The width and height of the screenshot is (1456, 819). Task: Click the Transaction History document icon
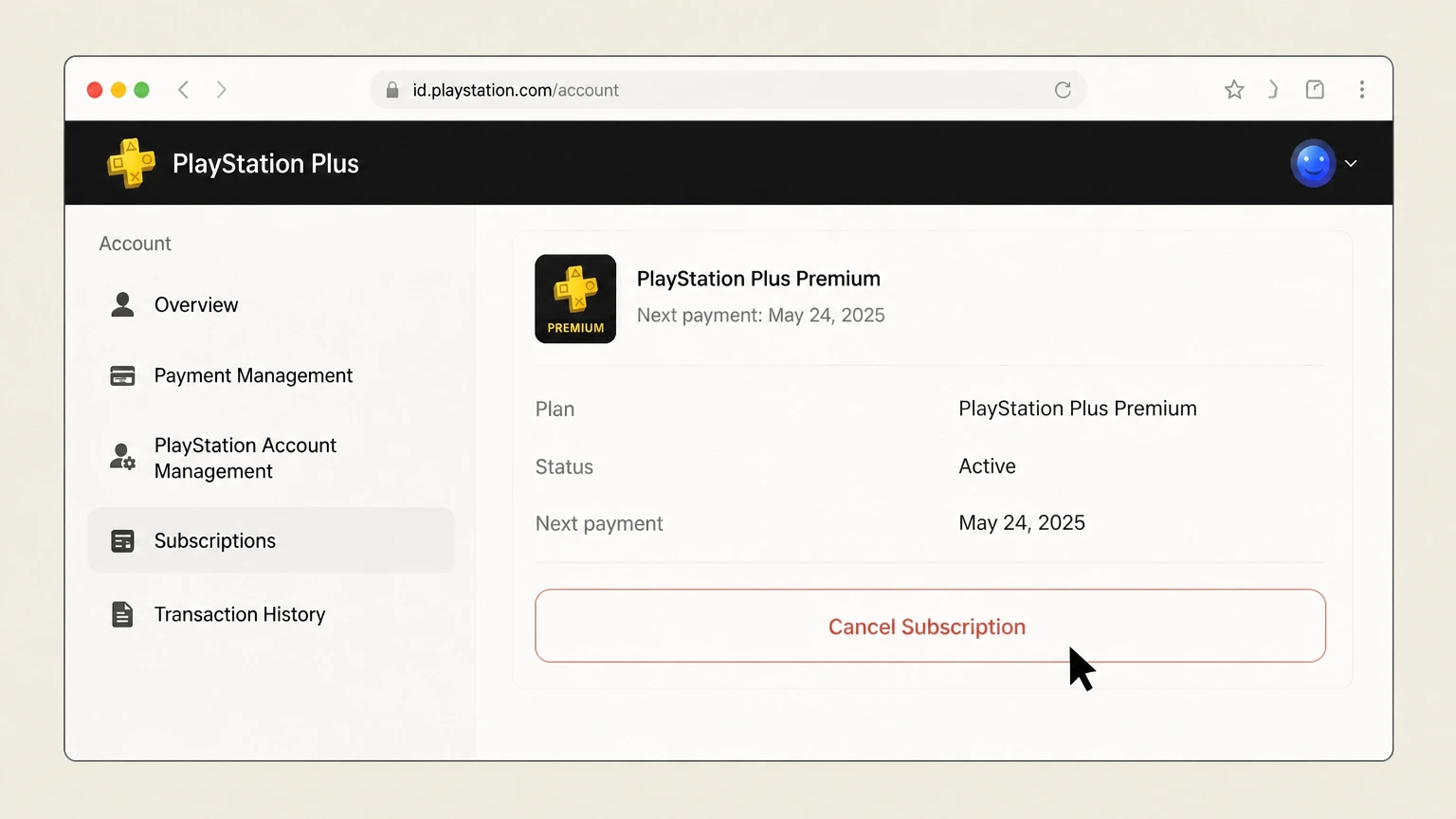122,614
